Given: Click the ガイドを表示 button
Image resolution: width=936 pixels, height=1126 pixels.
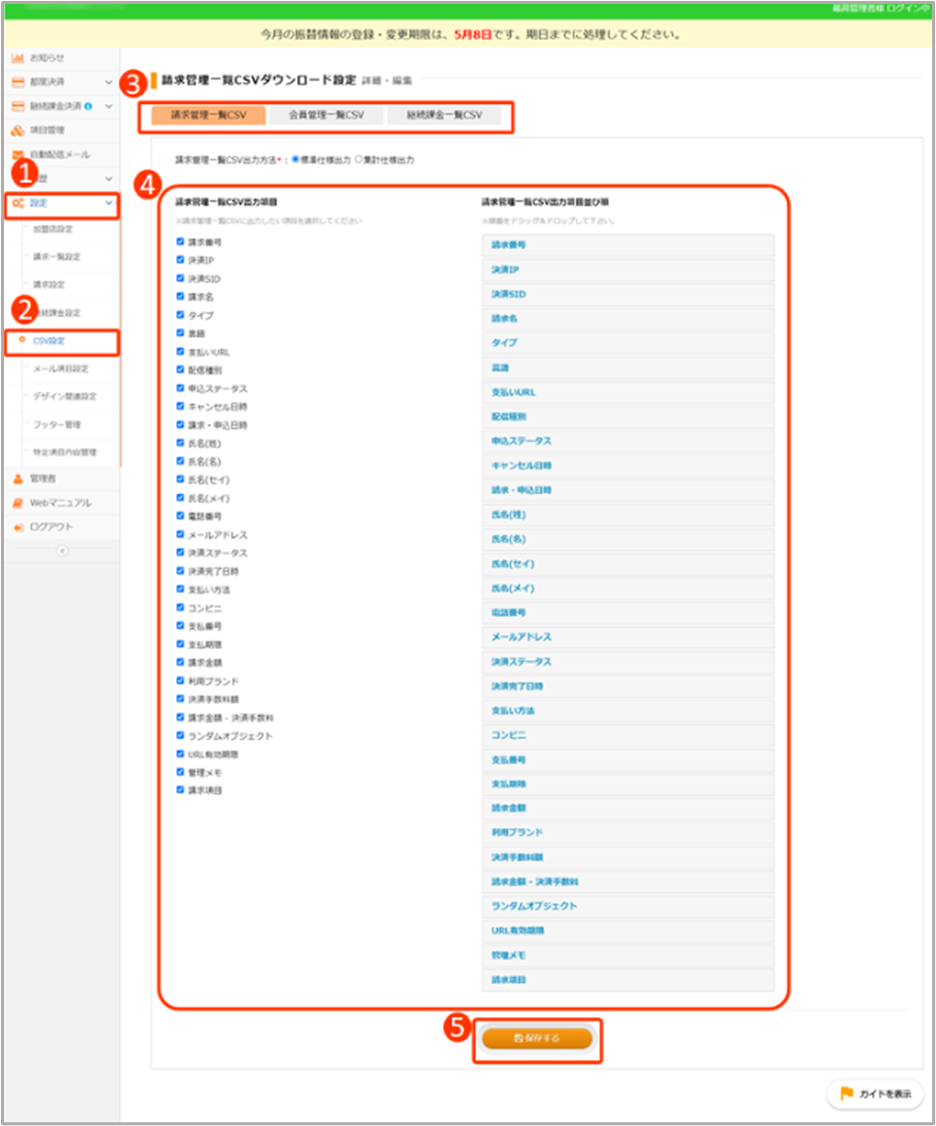Looking at the screenshot, I should tap(875, 1094).
